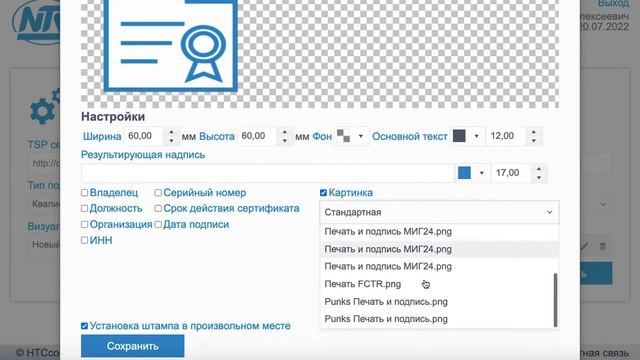Screen dimensions: 640x360
Task: Decrease the caption size 17,00 arrow
Action: (x=539, y=178)
